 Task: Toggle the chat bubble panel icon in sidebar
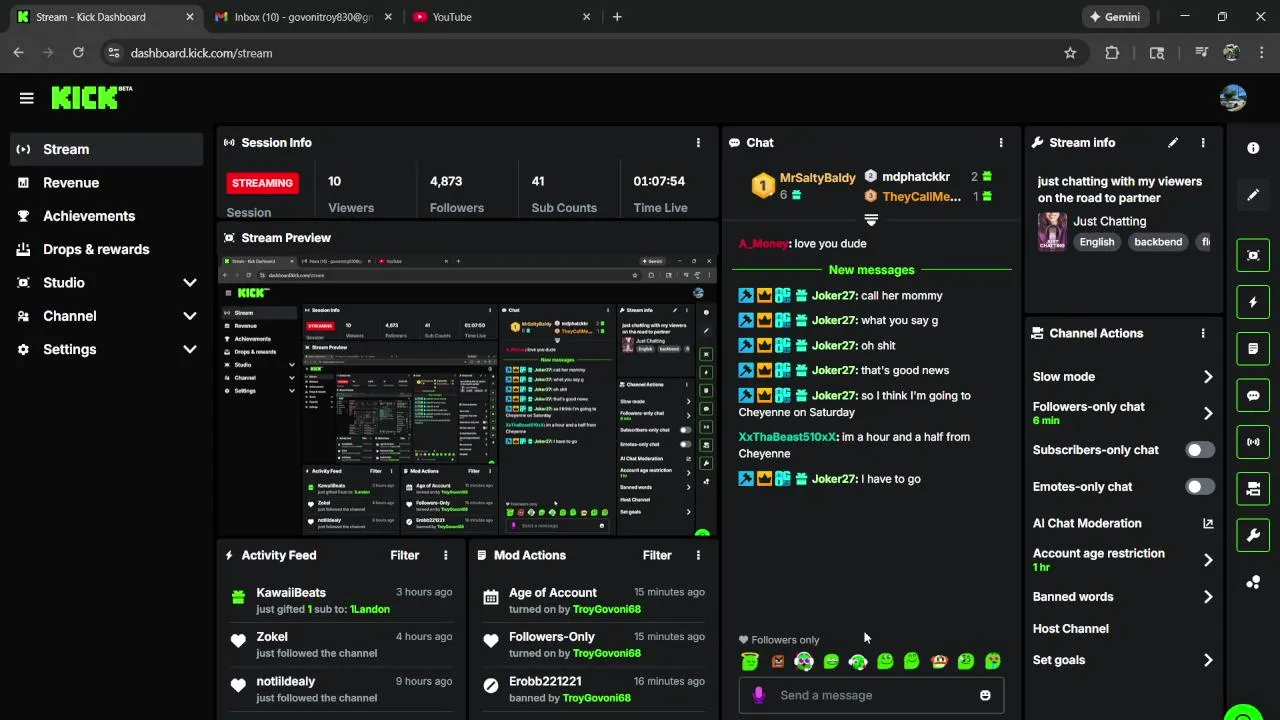1253,395
